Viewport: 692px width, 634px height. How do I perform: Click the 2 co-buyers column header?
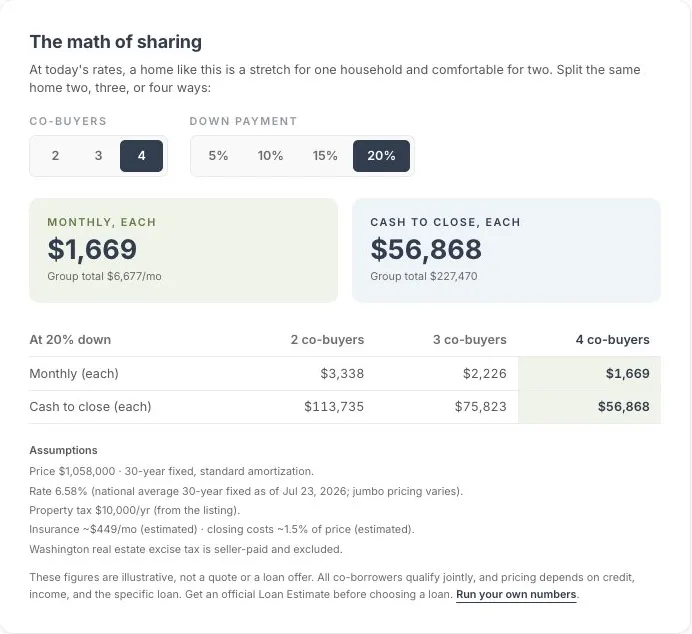coord(327,340)
